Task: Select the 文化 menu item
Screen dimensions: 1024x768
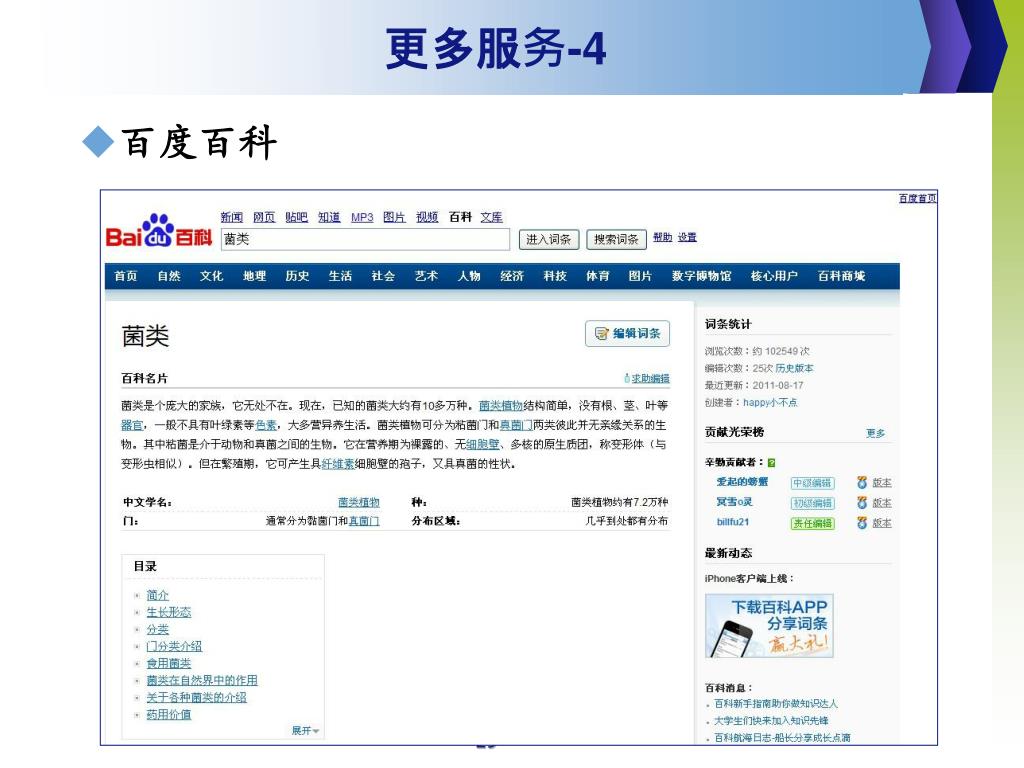Action: (x=212, y=276)
